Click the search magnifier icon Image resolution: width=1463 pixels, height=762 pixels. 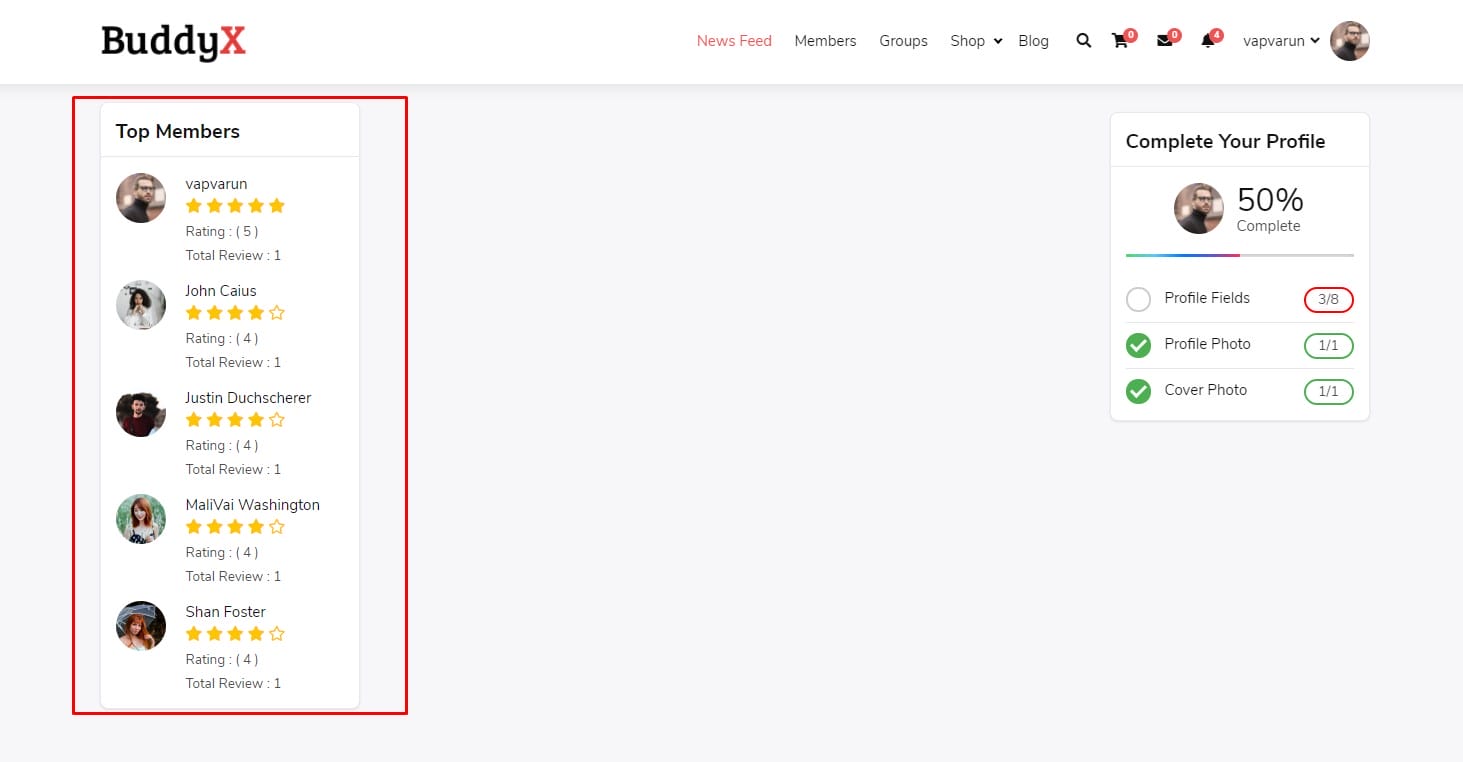[x=1083, y=41]
